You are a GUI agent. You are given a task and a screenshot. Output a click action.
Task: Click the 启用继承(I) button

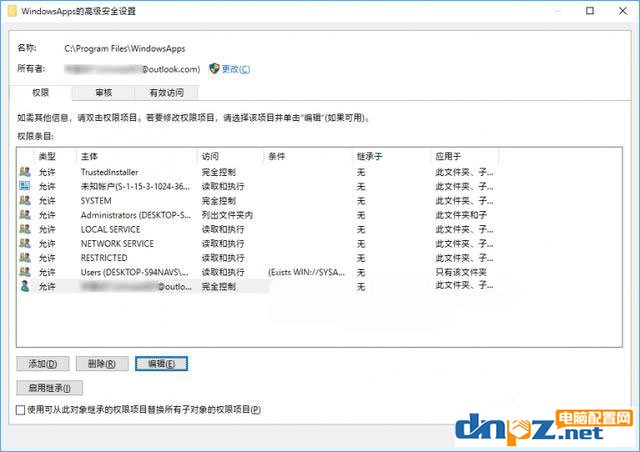pos(49,388)
